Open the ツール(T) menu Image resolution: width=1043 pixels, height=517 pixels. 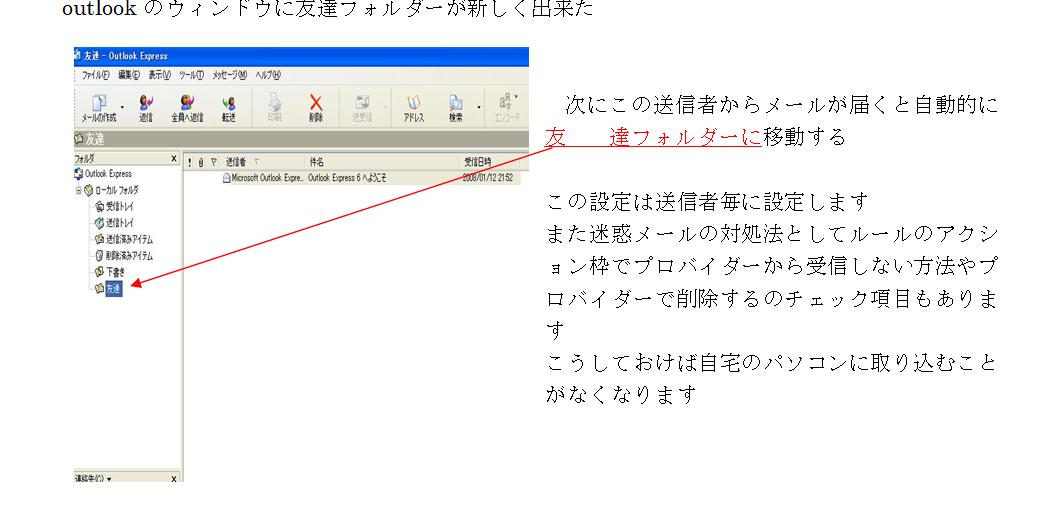[192, 75]
